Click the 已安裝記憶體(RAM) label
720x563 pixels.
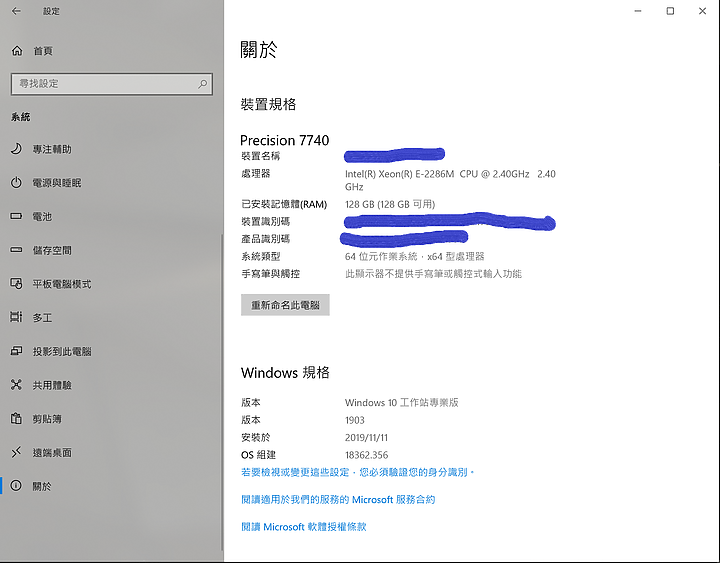284,204
